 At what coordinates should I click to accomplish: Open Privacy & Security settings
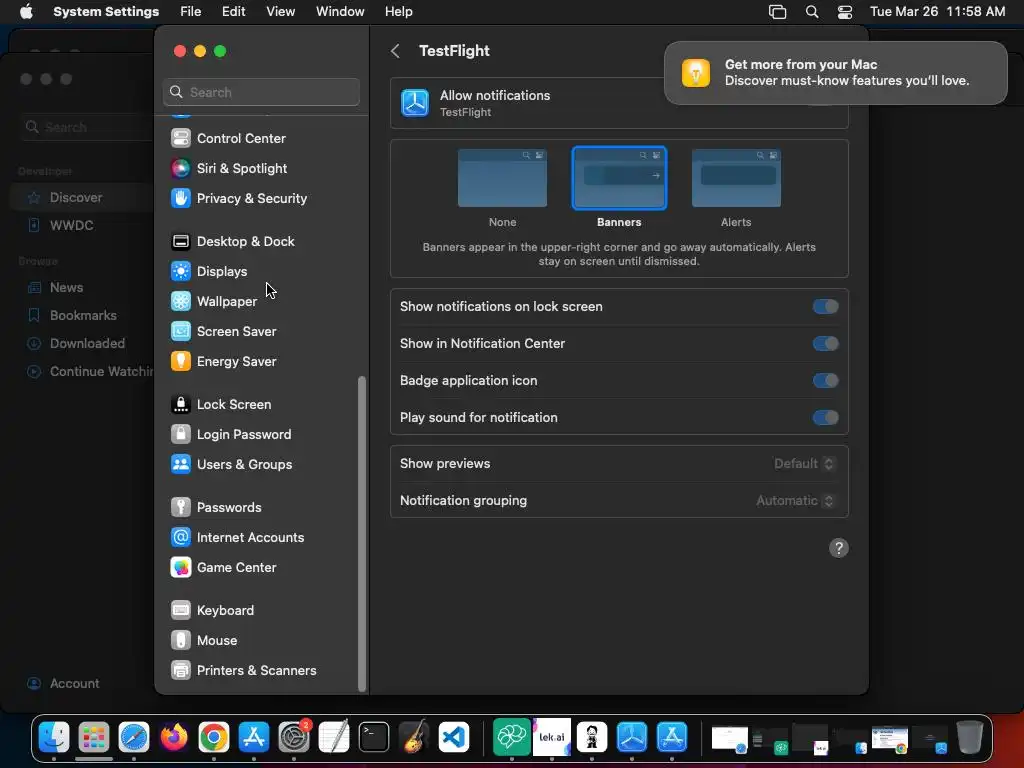coord(239,199)
